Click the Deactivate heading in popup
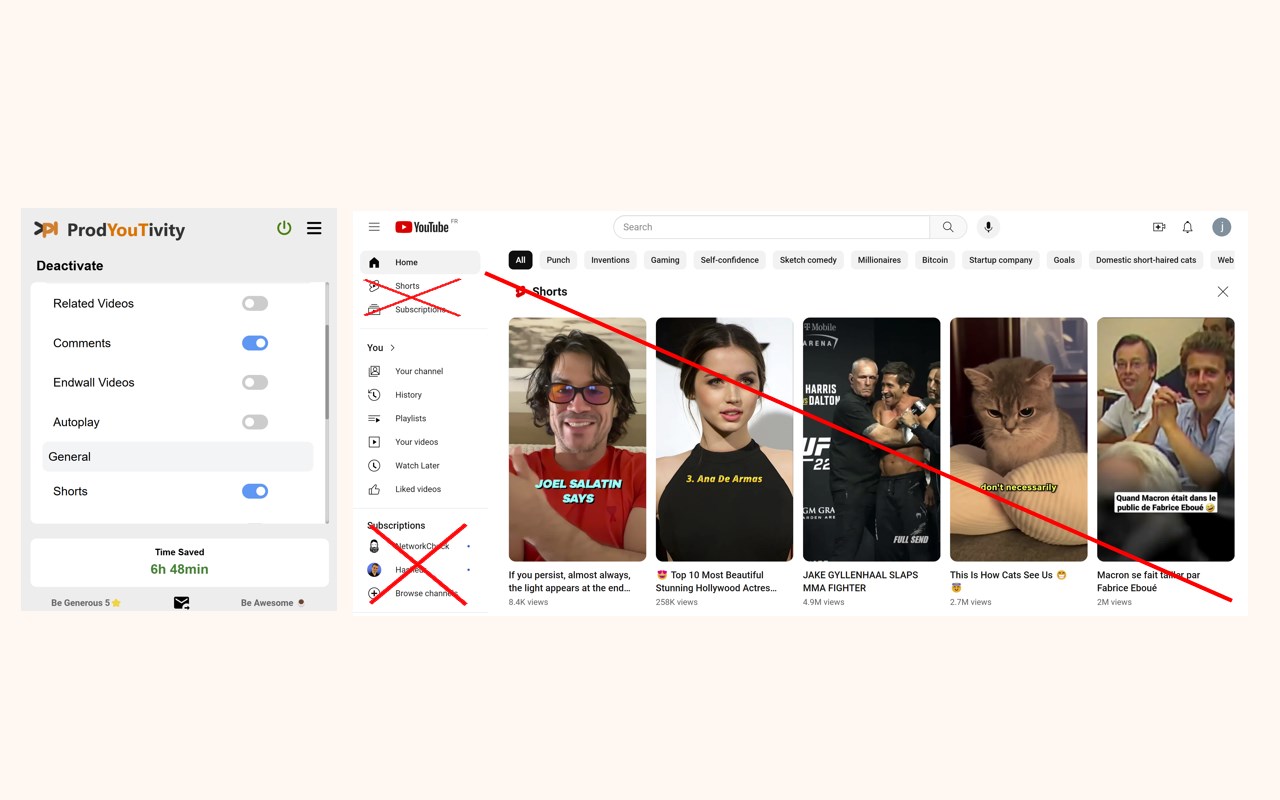This screenshot has width=1280, height=800. tap(70, 266)
